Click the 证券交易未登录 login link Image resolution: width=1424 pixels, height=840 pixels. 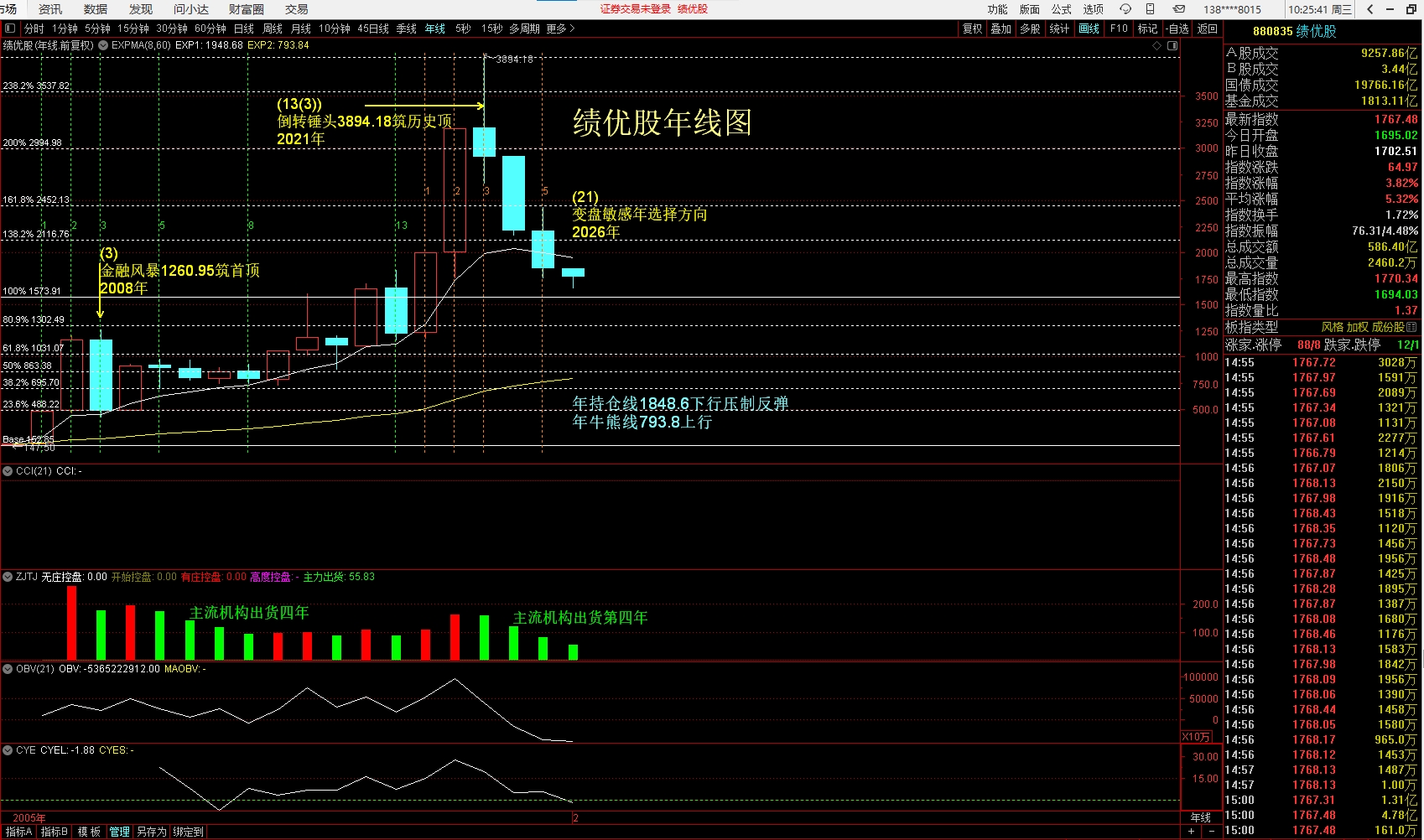tap(636, 9)
